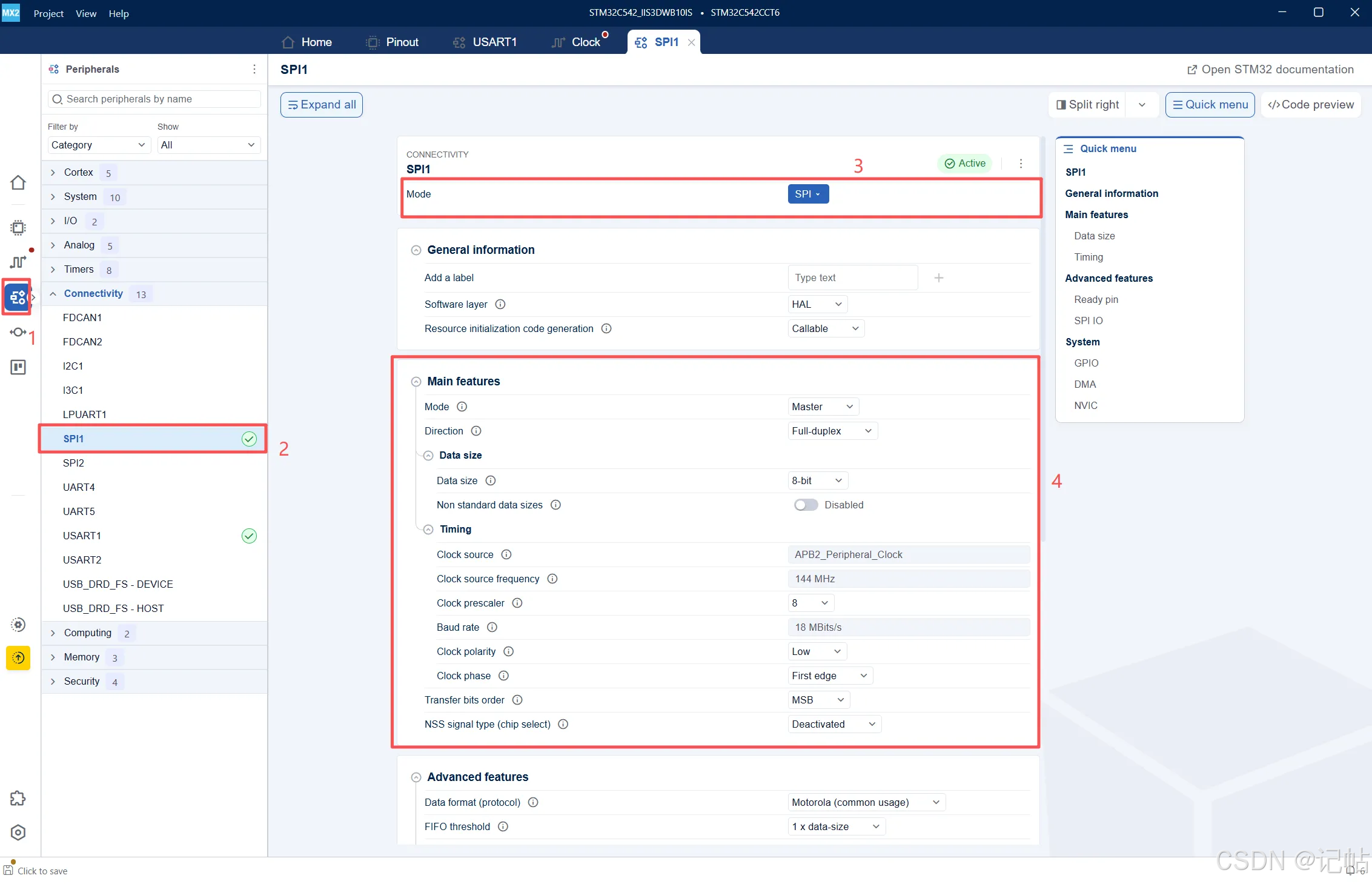The width and height of the screenshot is (1372, 884).
Task: Switch to the Pinout tab
Action: (x=393, y=42)
